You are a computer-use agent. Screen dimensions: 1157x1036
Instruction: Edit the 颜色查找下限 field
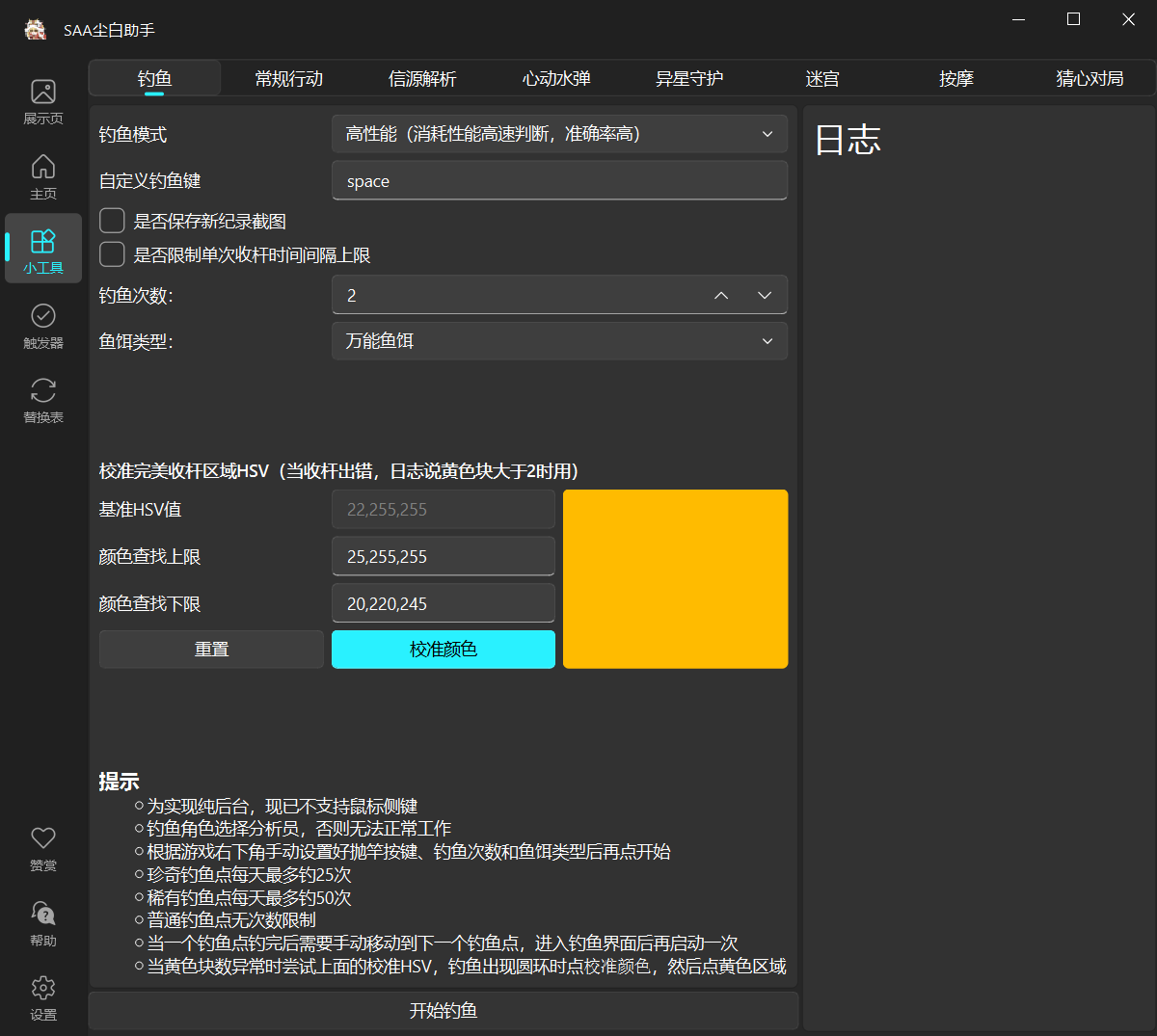click(x=444, y=603)
